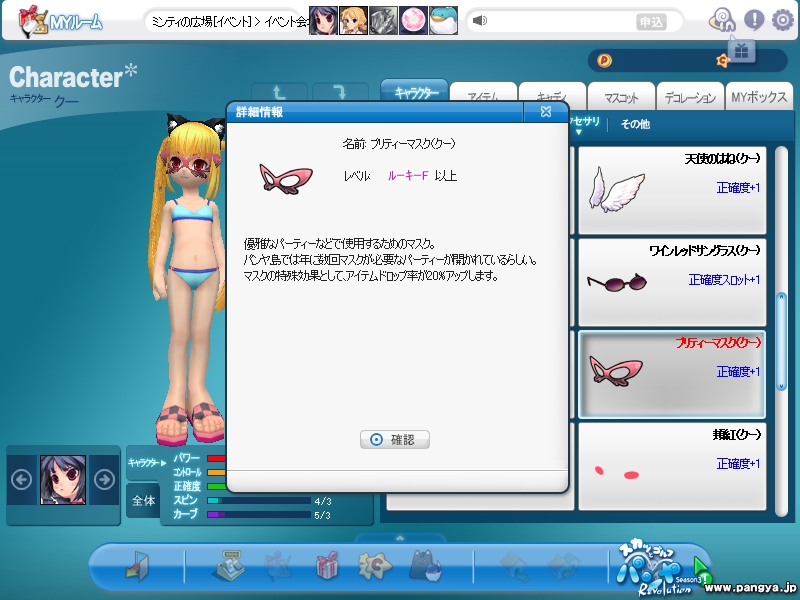Select next character with right arrow
The width and height of the screenshot is (800, 600).
pos(104,479)
